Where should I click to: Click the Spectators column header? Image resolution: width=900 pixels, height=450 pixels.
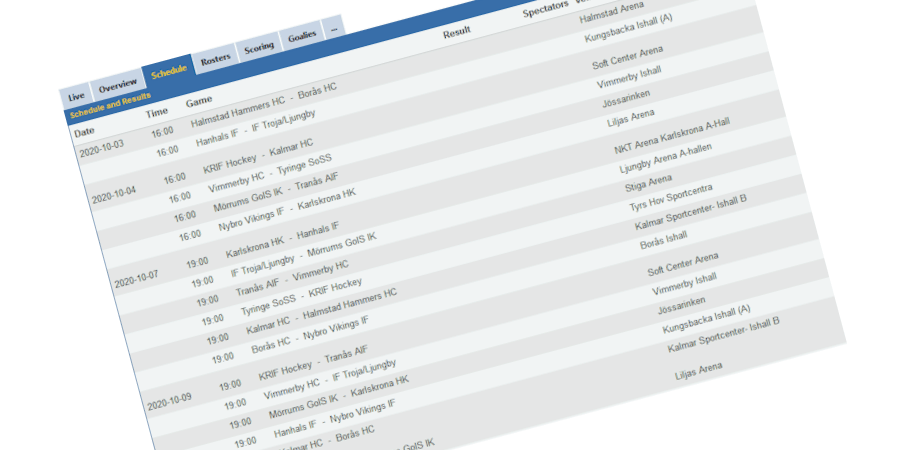545,9
